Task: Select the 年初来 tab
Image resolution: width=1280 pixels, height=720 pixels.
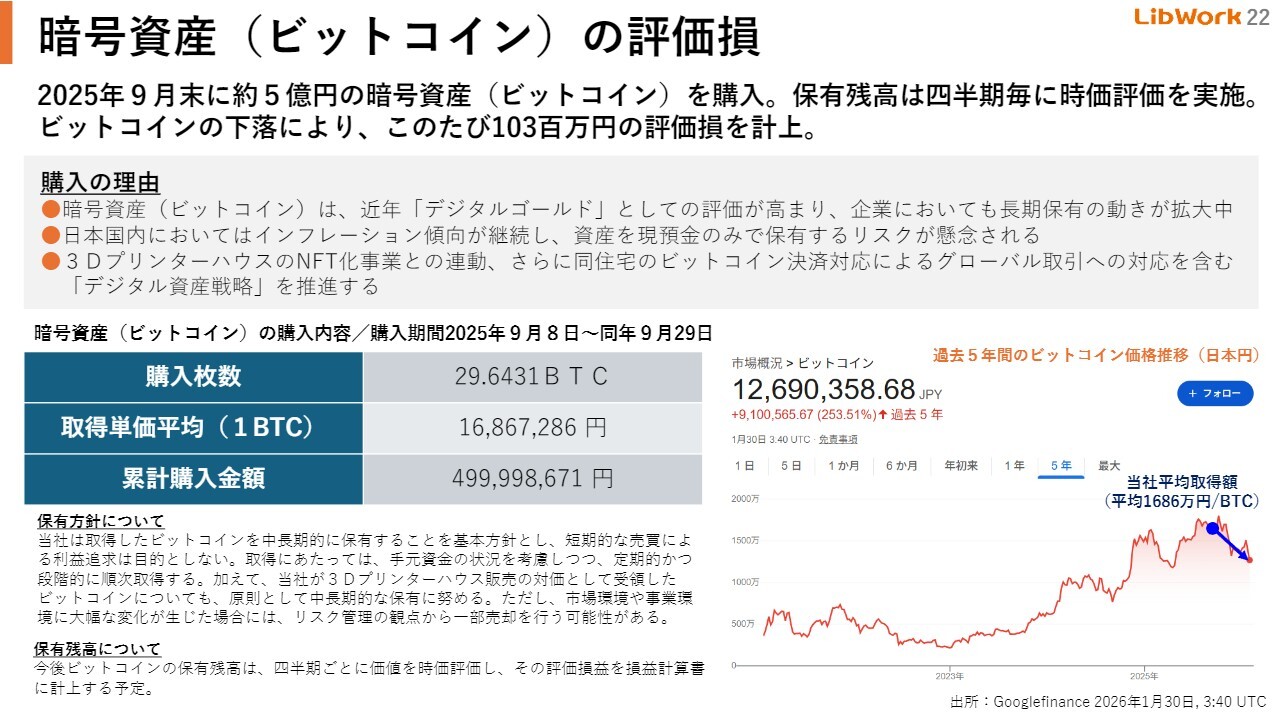Action: pyautogui.click(x=961, y=466)
